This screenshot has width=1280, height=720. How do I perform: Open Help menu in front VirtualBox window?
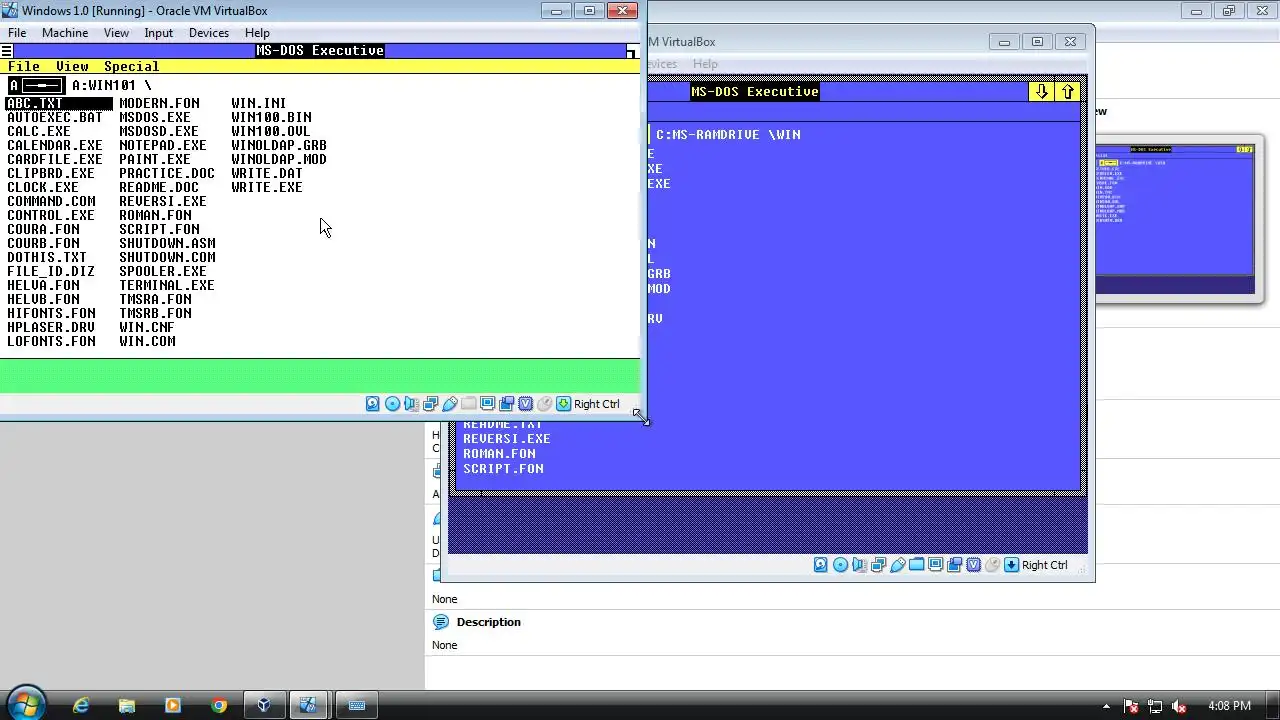[257, 33]
